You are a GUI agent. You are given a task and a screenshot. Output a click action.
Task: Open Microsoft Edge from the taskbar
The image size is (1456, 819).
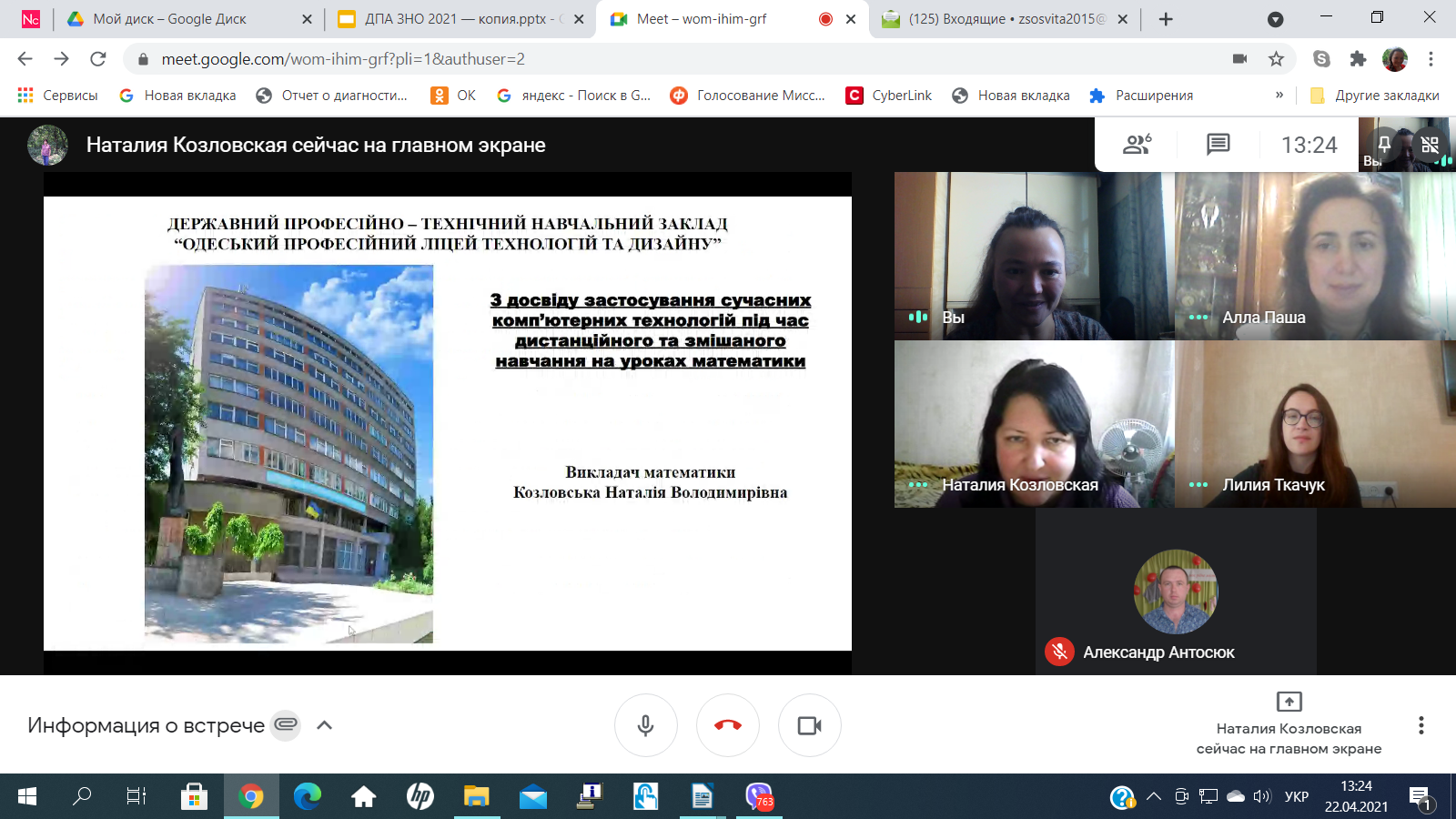308,797
